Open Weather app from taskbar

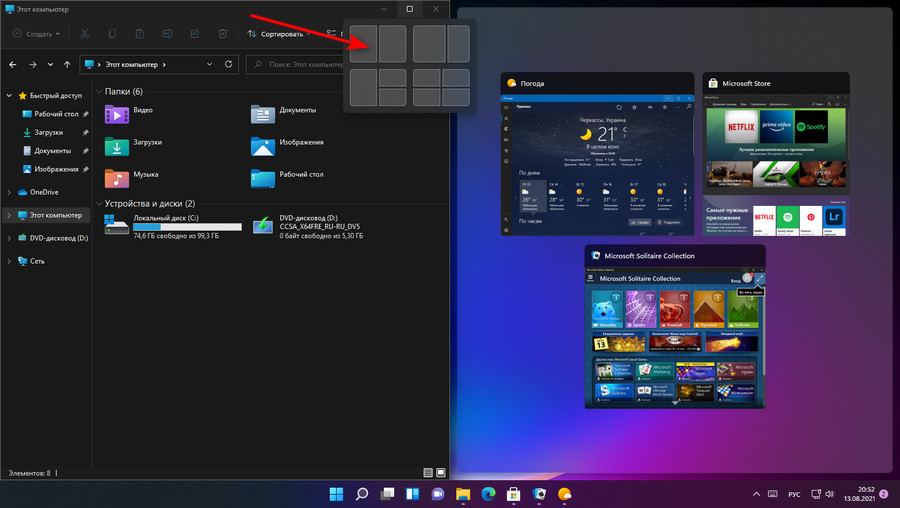565,494
